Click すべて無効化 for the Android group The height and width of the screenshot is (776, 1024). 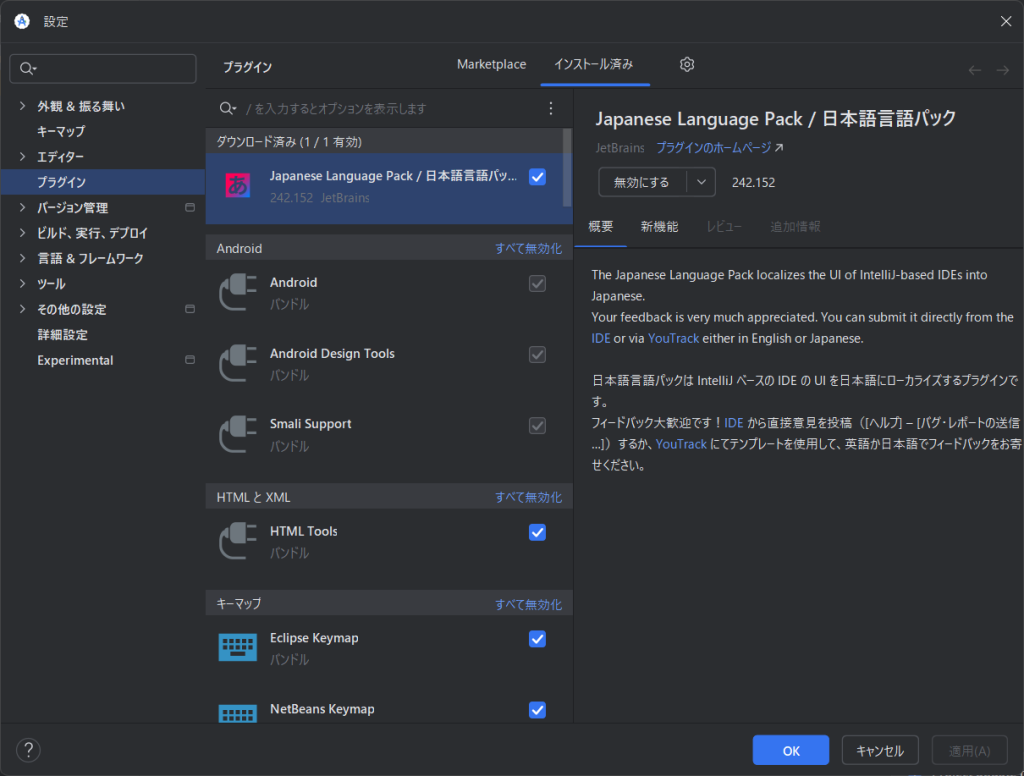coord(528,248)
